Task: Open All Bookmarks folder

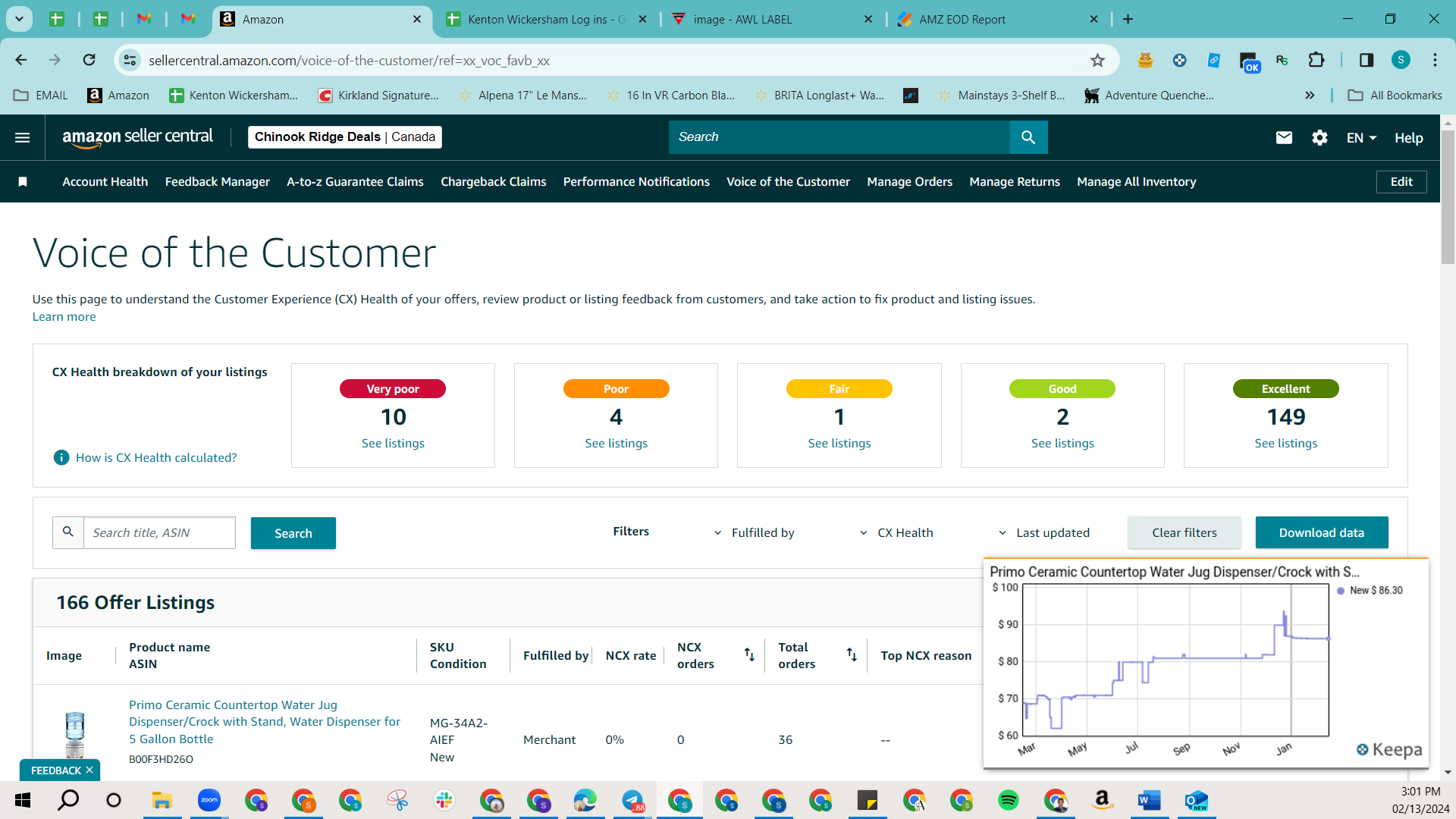Action: [x=1395, y=96]
